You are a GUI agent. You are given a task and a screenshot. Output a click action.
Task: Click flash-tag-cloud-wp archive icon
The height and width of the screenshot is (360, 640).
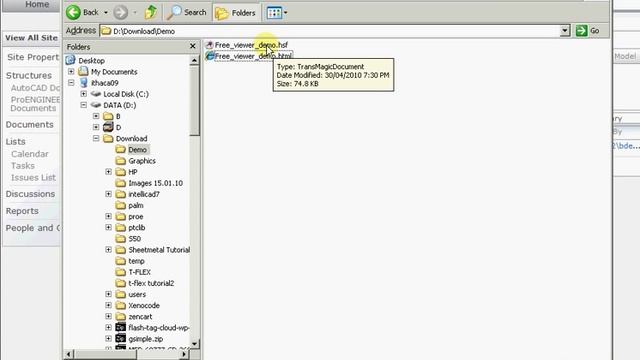point(120,328)
